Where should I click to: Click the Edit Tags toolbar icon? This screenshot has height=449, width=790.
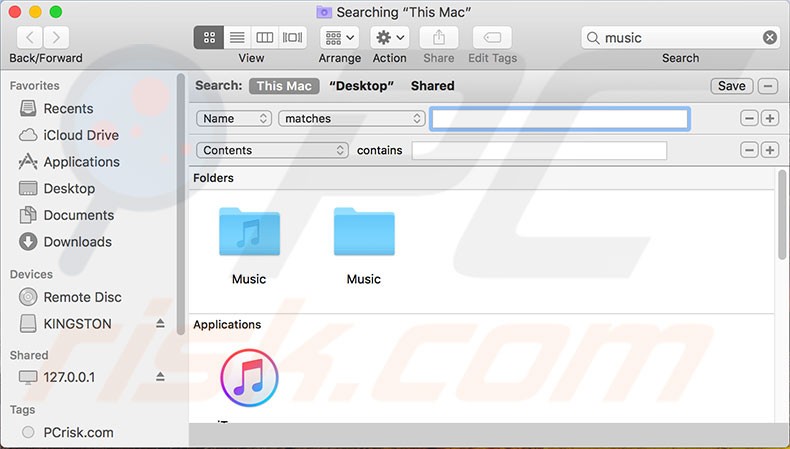(x=492, y=38)
